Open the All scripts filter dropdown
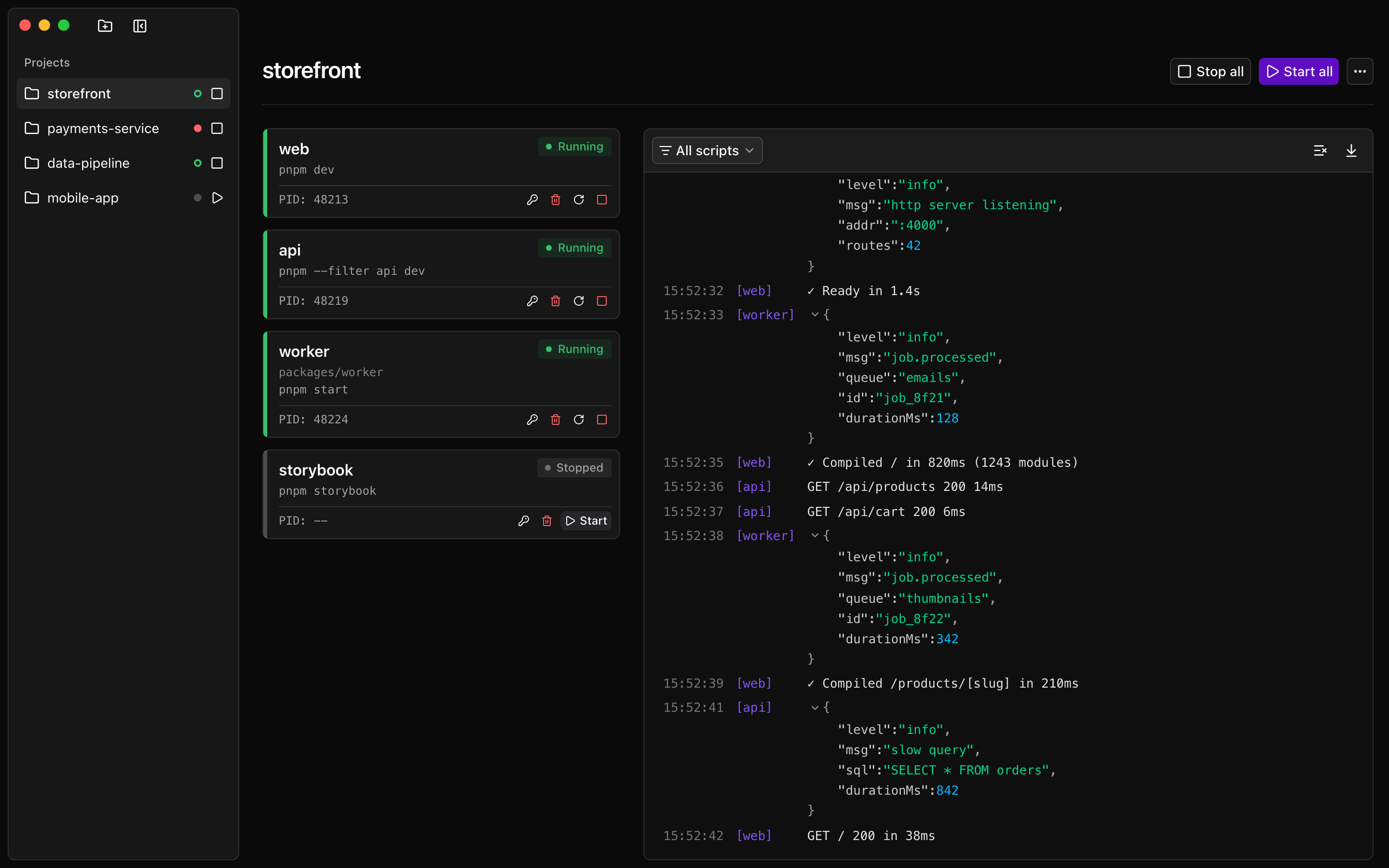Viewport: 1389px width, 868px height. (707, 150)
